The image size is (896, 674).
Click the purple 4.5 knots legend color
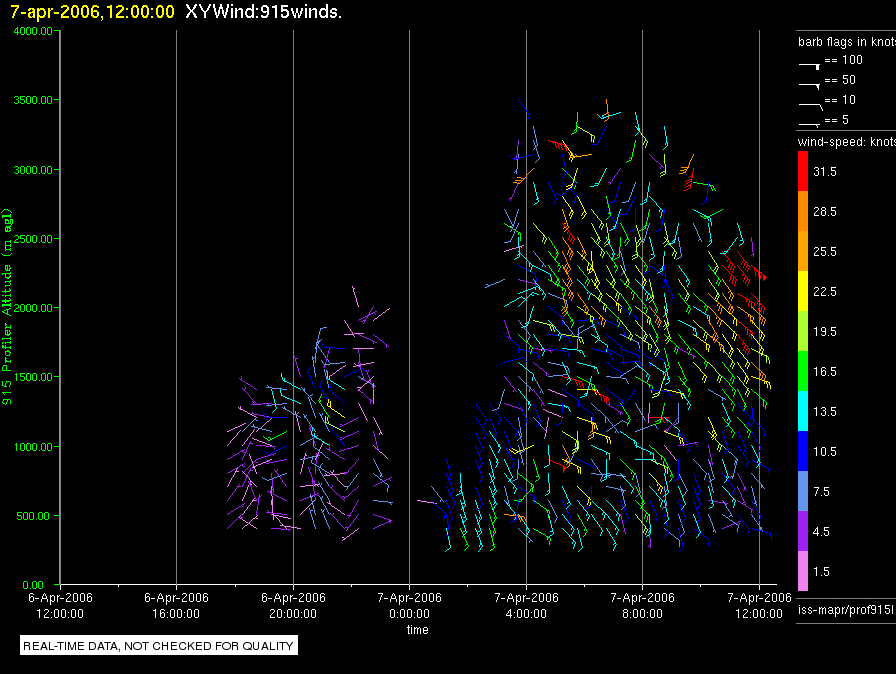point(803,531)
